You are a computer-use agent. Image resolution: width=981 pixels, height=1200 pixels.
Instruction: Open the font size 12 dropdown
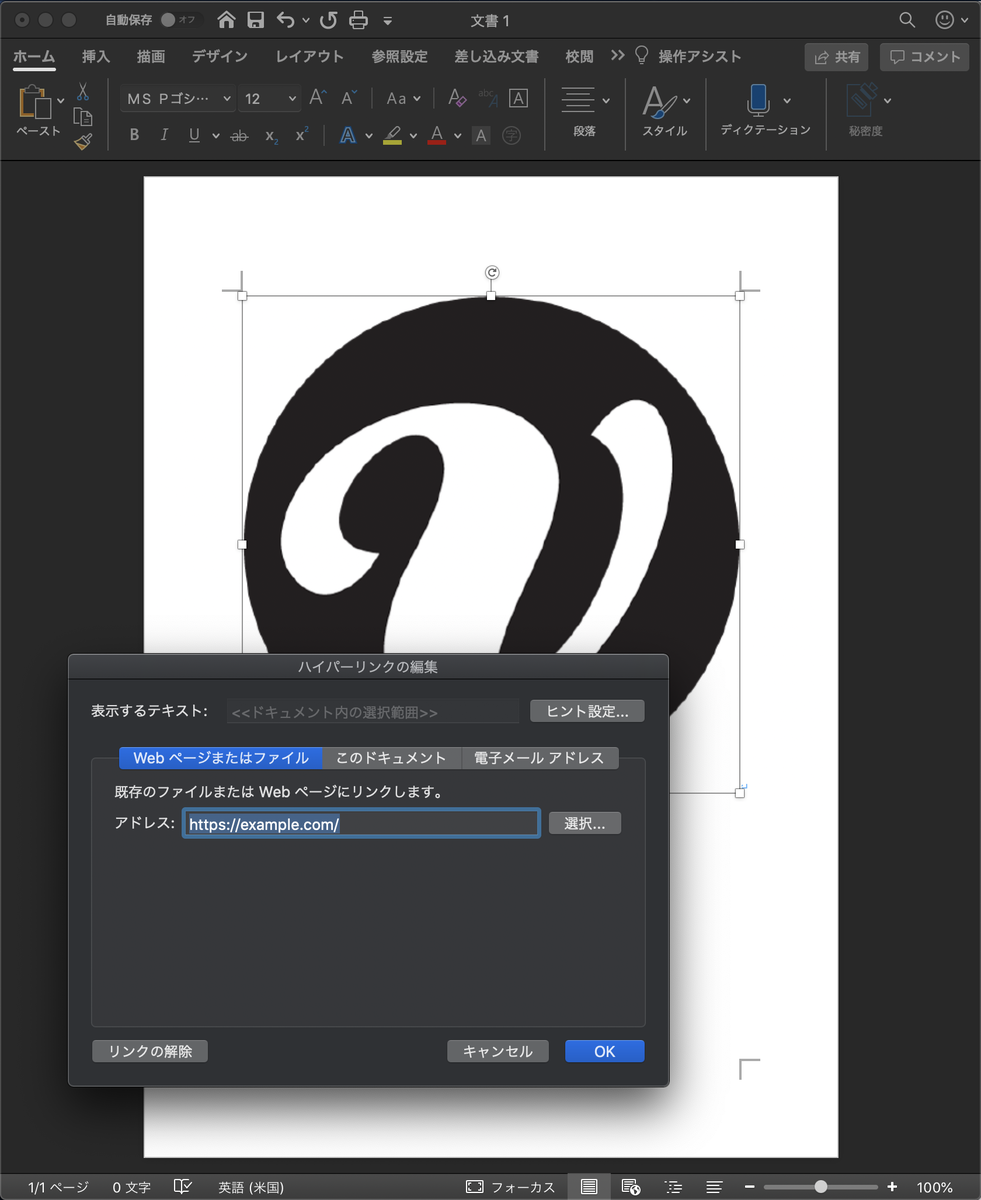click(x=269, y=98)
